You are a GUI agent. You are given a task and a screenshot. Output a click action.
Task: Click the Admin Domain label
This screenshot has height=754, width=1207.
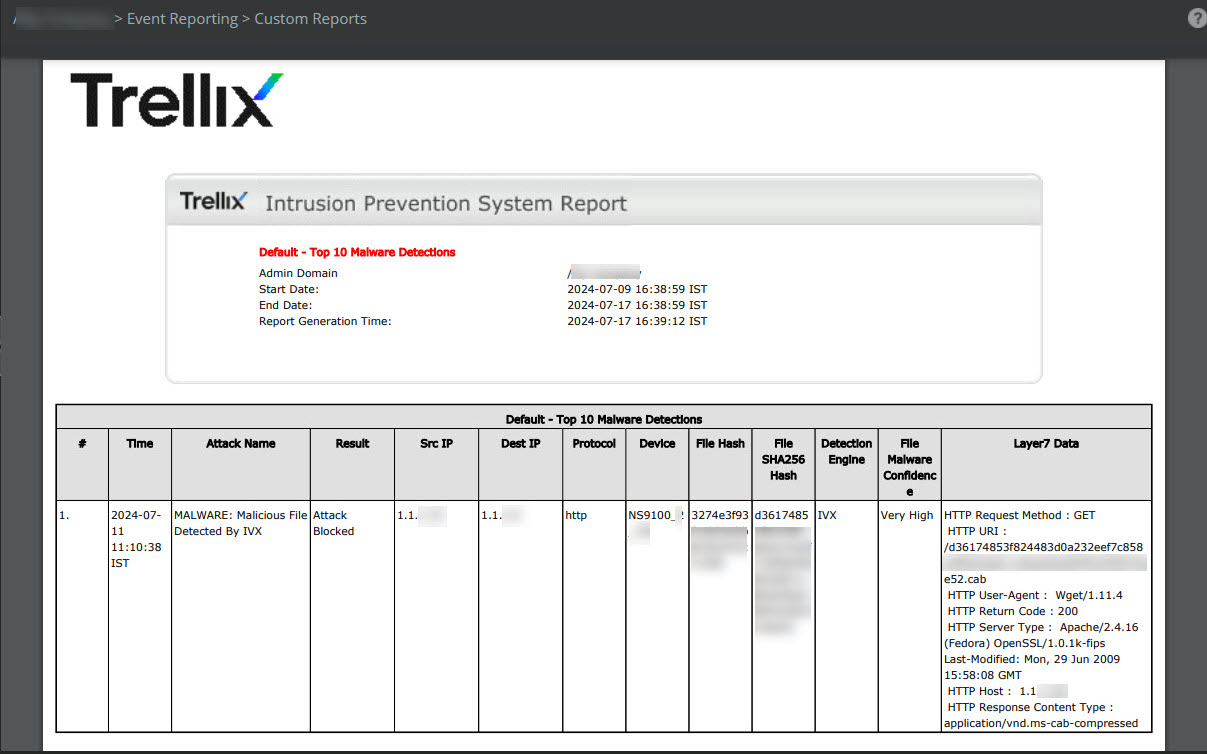coord(298,273)
